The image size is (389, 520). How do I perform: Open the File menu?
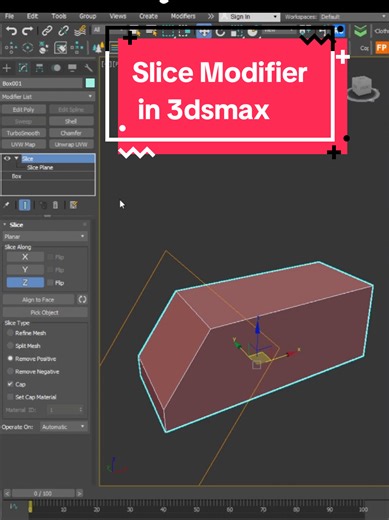point(9,16)
